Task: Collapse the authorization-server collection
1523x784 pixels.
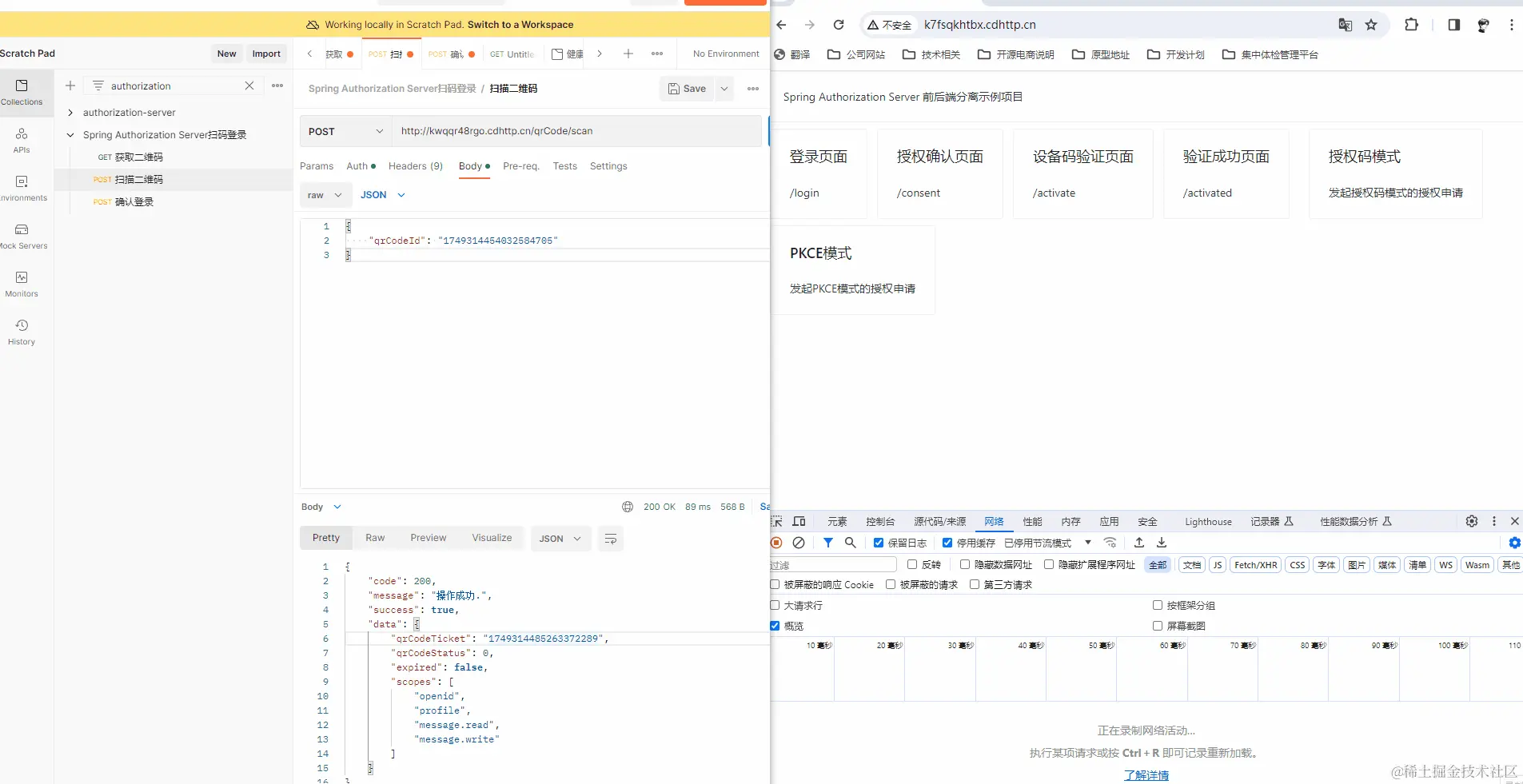Action: coord(70,113)
